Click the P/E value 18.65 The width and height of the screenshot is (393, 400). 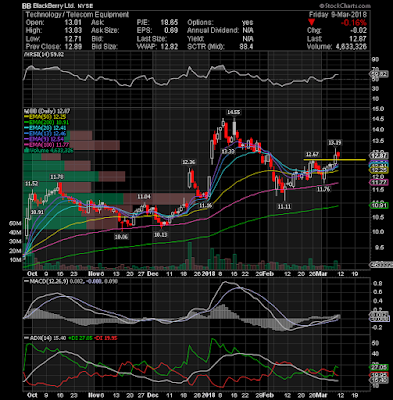(x=170, y=23)
